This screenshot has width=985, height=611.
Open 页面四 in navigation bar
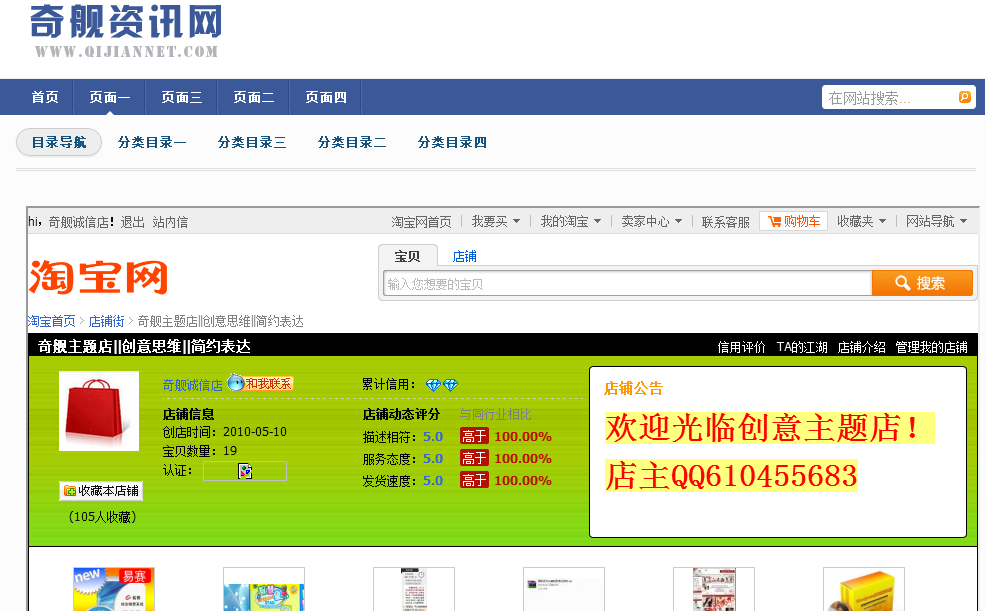pyautogui.click(x=325, y=97)
